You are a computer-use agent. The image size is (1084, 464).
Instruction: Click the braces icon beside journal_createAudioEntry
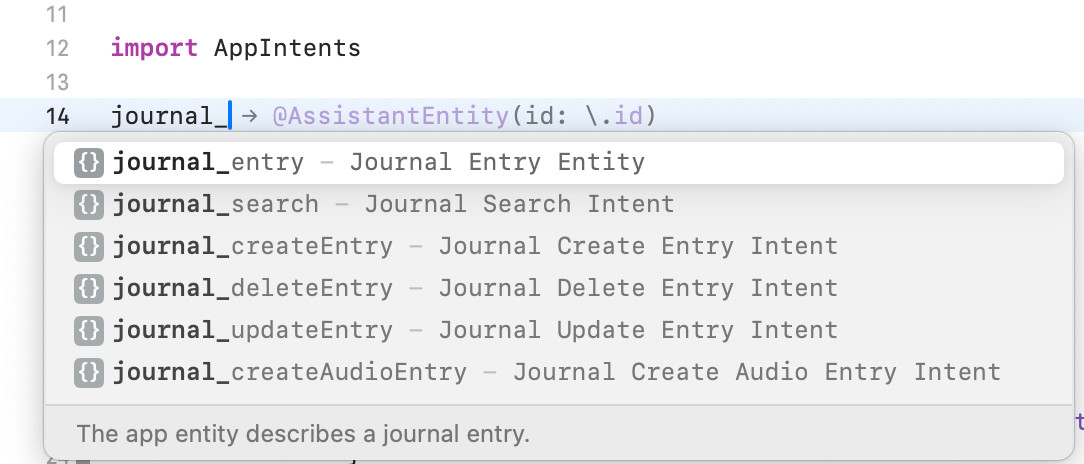point(88,372)
